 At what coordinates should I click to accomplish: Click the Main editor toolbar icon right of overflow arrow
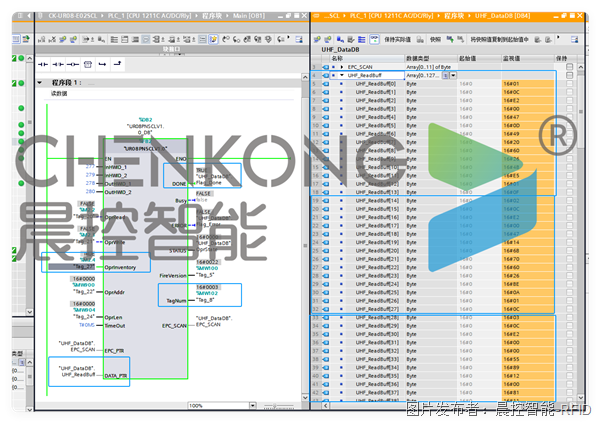299,39
